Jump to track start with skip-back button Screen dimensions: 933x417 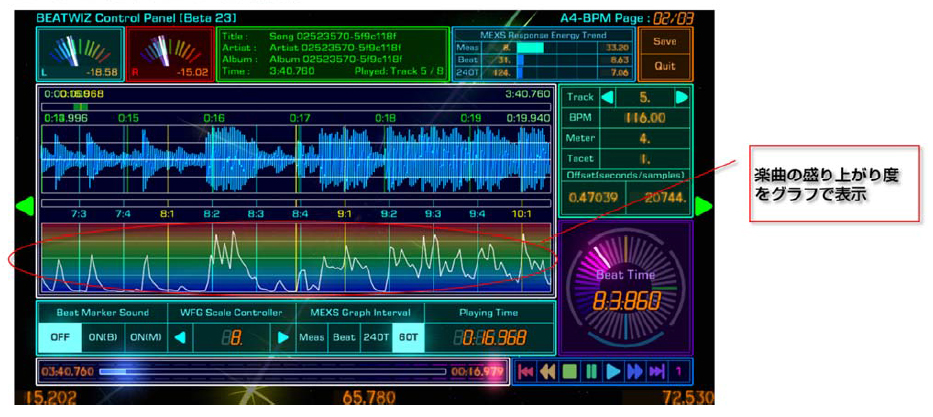click(525, 372)
